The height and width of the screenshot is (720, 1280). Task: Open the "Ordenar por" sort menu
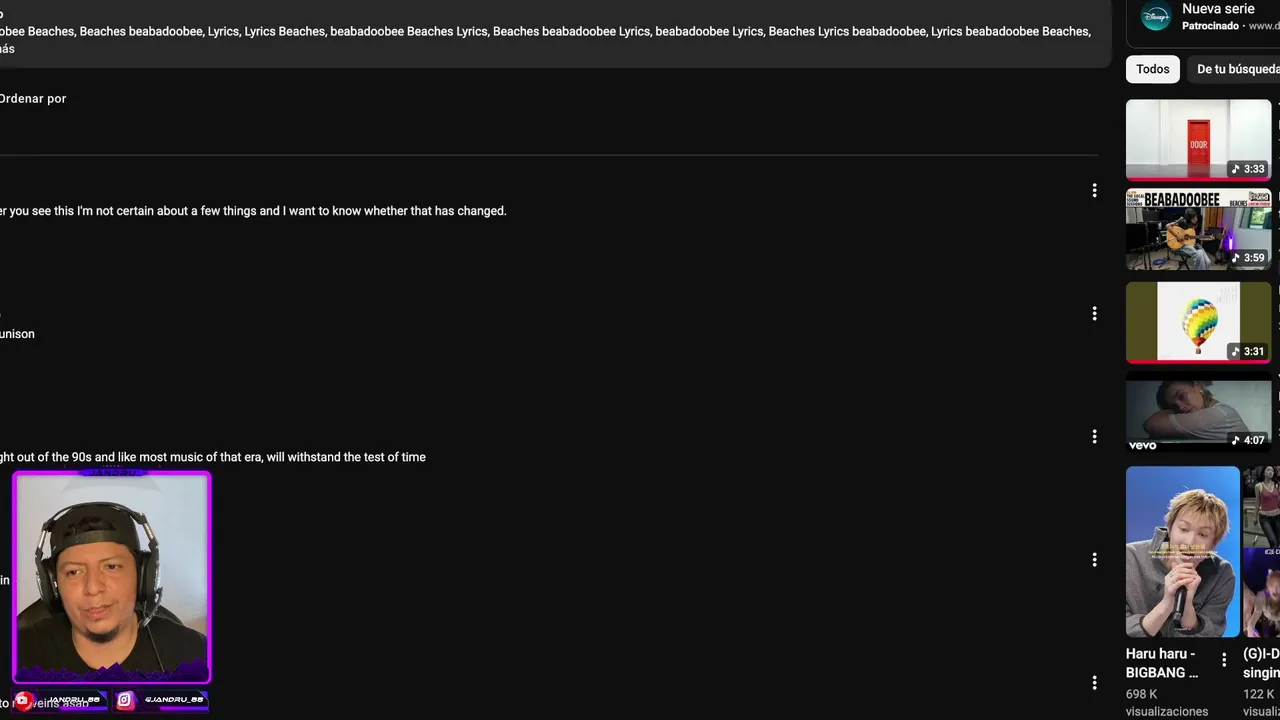pyautogui.click(x=33, y=98)
